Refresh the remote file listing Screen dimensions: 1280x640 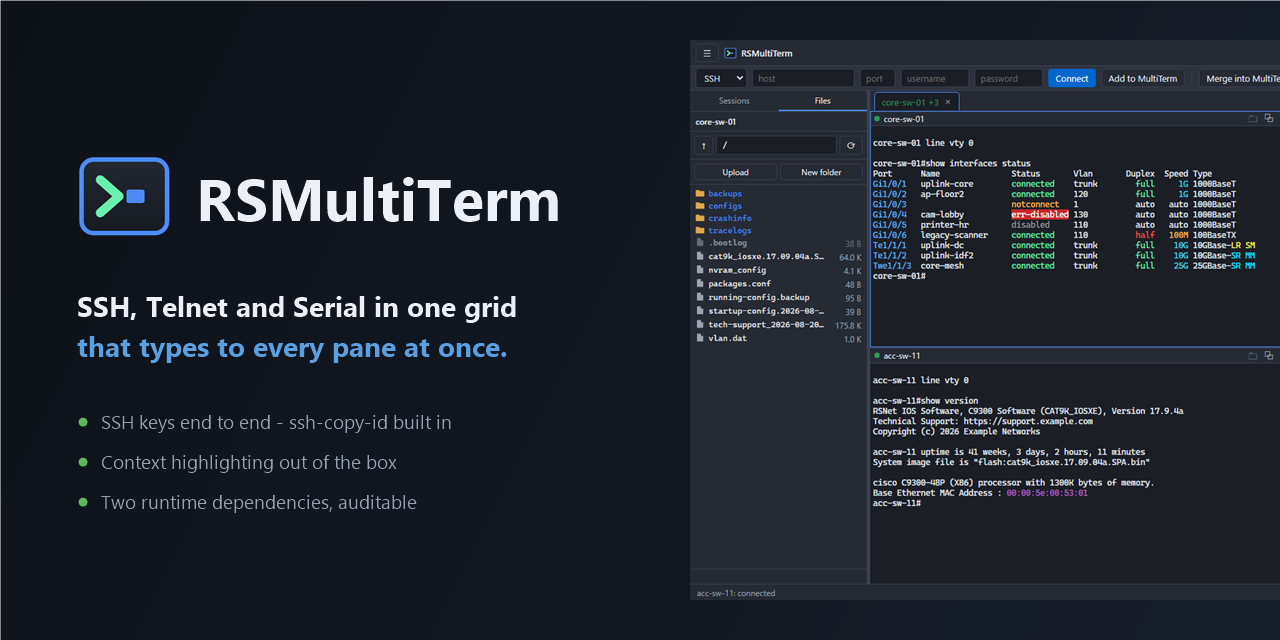click(851, 145)
